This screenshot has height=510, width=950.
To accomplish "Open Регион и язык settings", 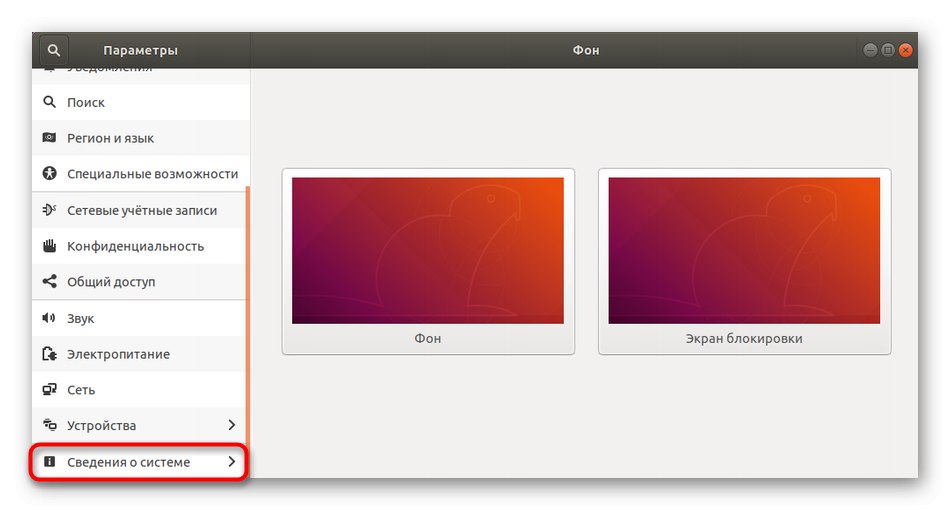I will (x=140, y=138).
